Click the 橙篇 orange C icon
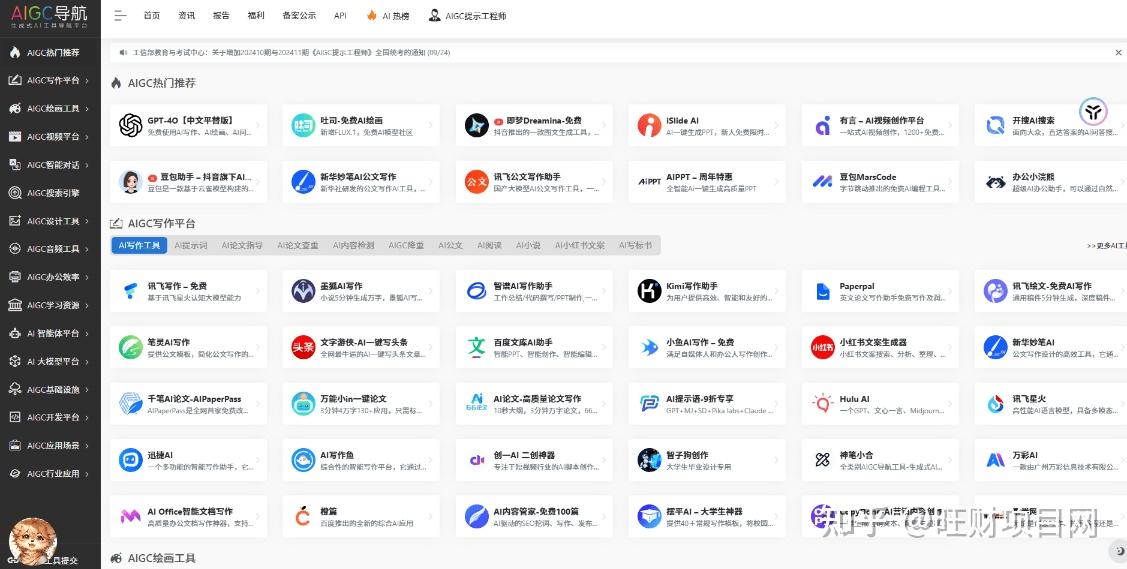Image resolution: width=1127 pixels, height=569 pixels. [x=303, y=516]
